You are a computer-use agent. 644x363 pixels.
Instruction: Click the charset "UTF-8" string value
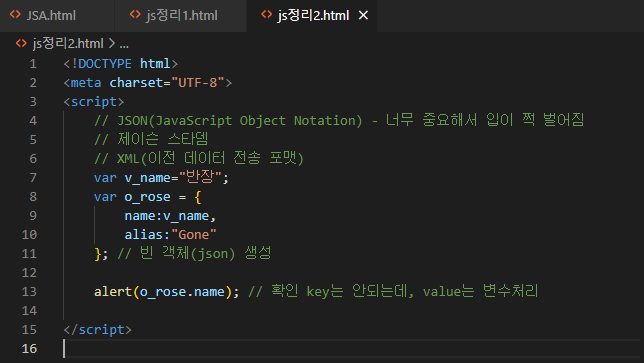click(x=198, y=83)
